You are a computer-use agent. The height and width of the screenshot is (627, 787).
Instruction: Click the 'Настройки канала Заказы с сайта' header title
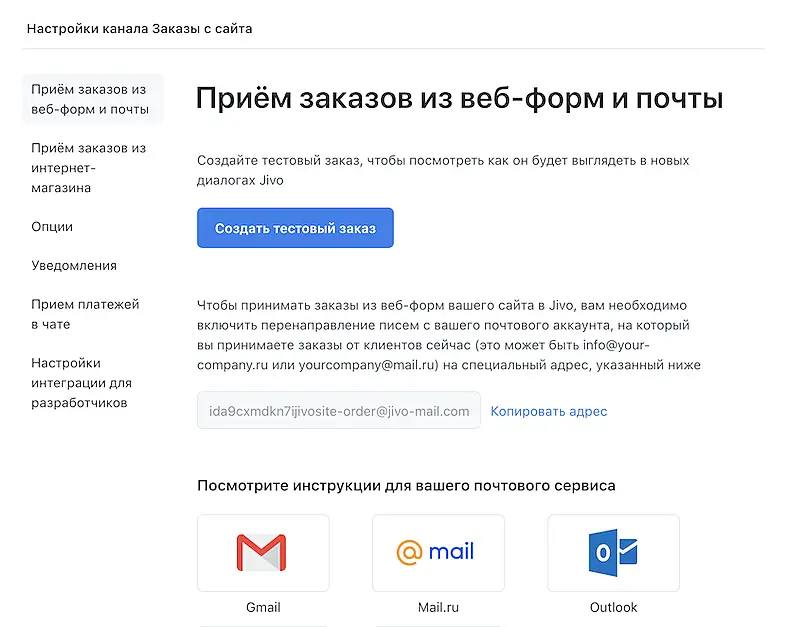tap(139, 28)
